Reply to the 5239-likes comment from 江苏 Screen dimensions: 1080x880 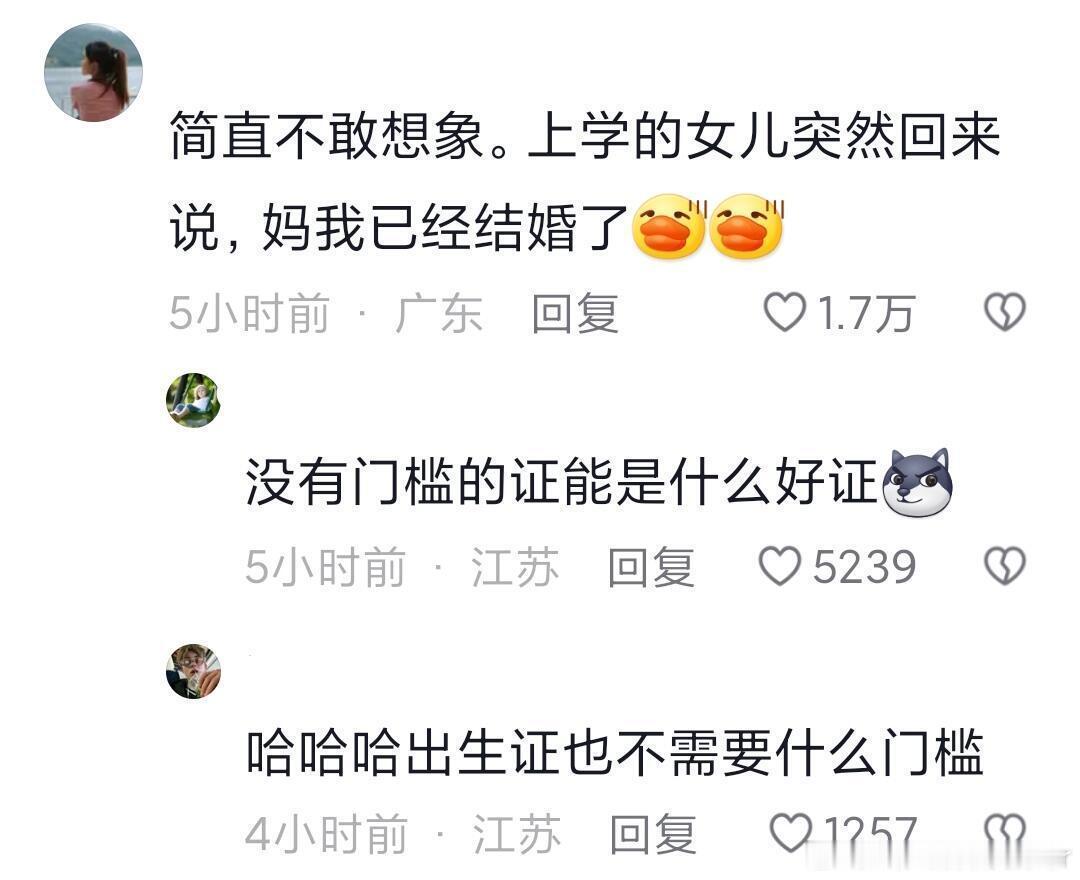[652, 567]
